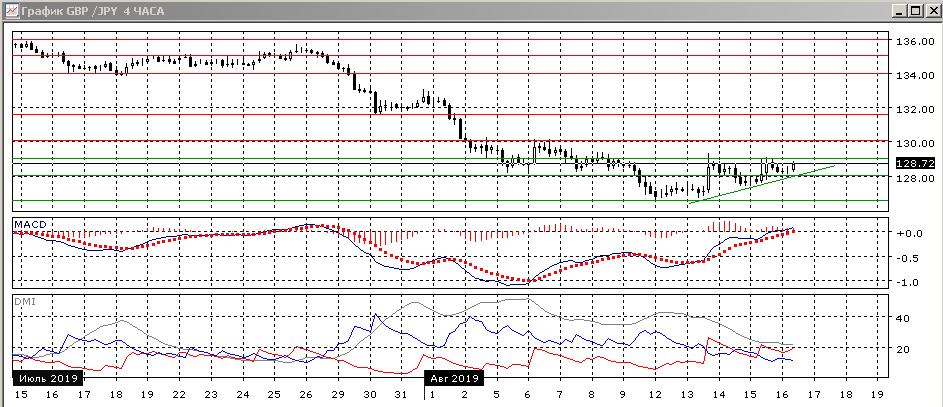Click date 6 on the time axis
The image size is (943, 407).
[527, 396]
